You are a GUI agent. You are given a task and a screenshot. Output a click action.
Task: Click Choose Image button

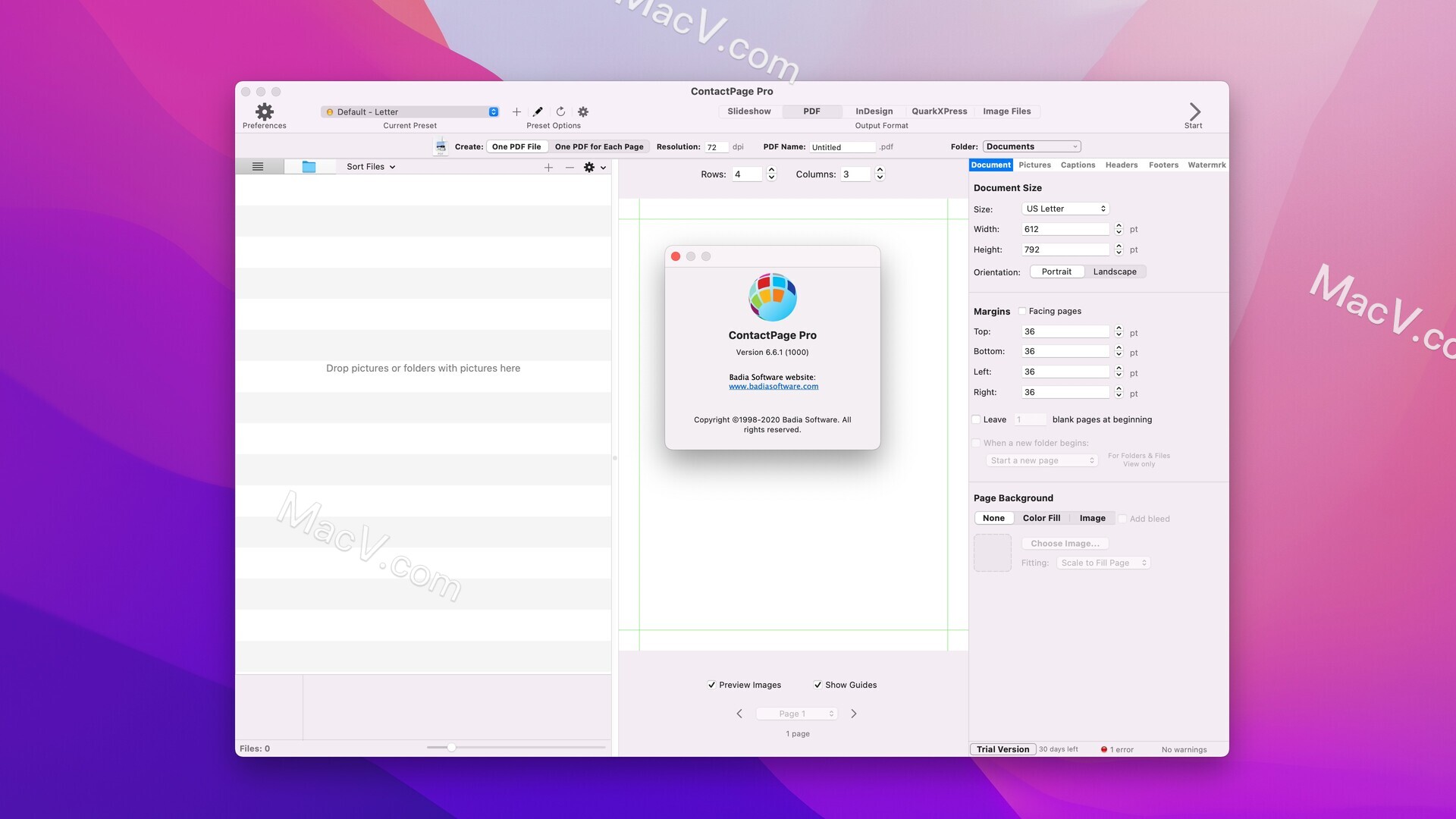click(x=1065, y=544)
